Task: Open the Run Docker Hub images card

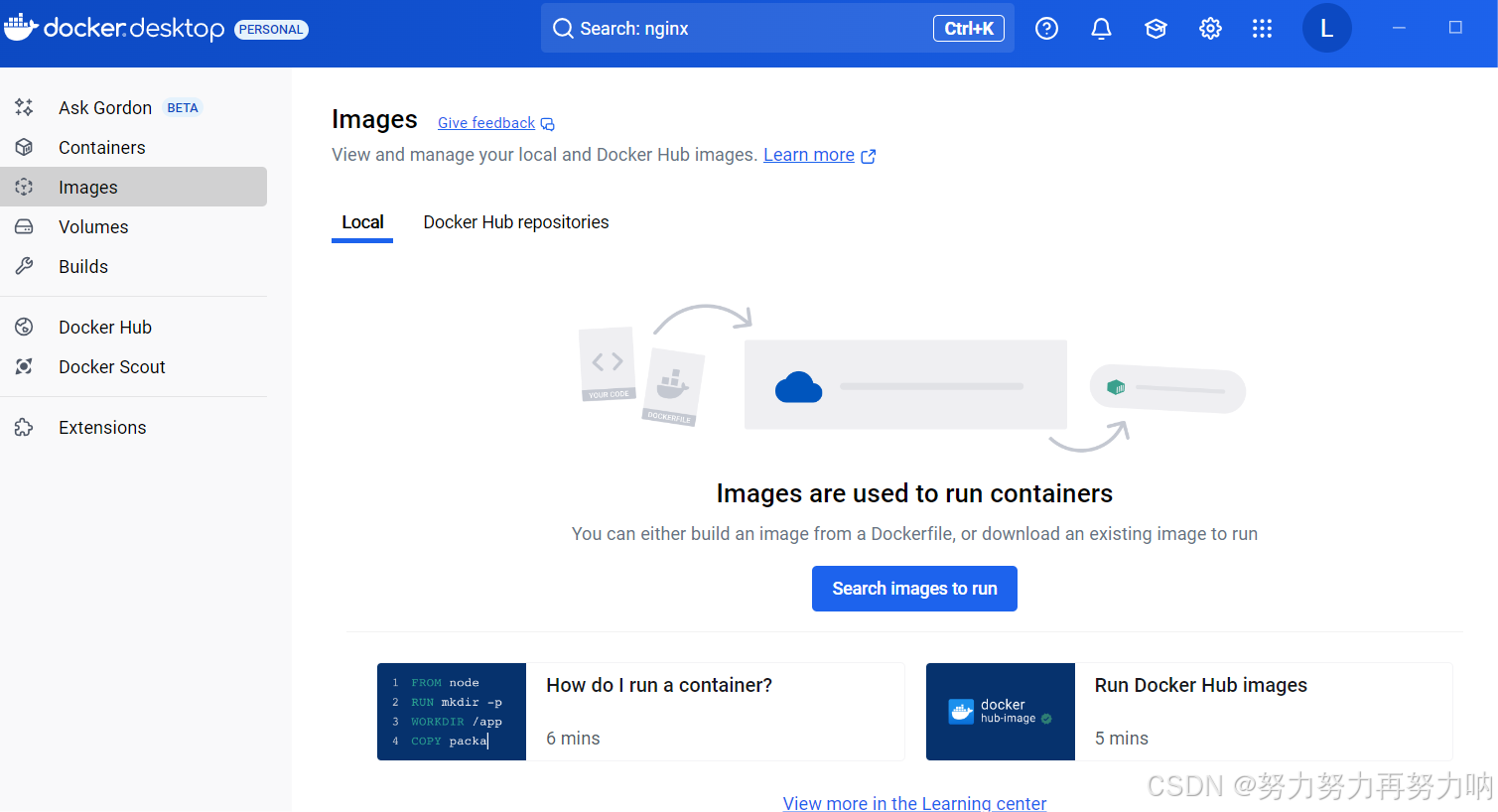Action: (1188, 712)
